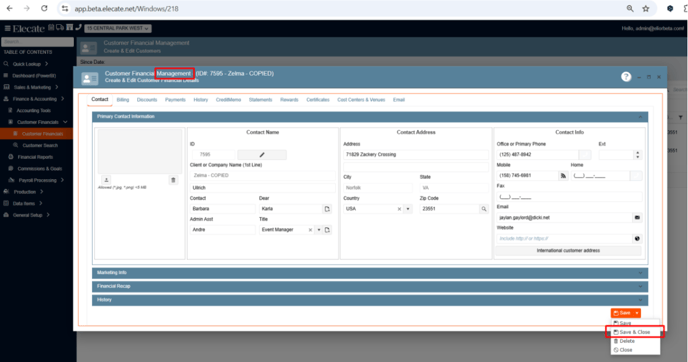The height and width of the screenshot is (362, 688).
Task: Go back in browser history
Action: tap(10, 8)
